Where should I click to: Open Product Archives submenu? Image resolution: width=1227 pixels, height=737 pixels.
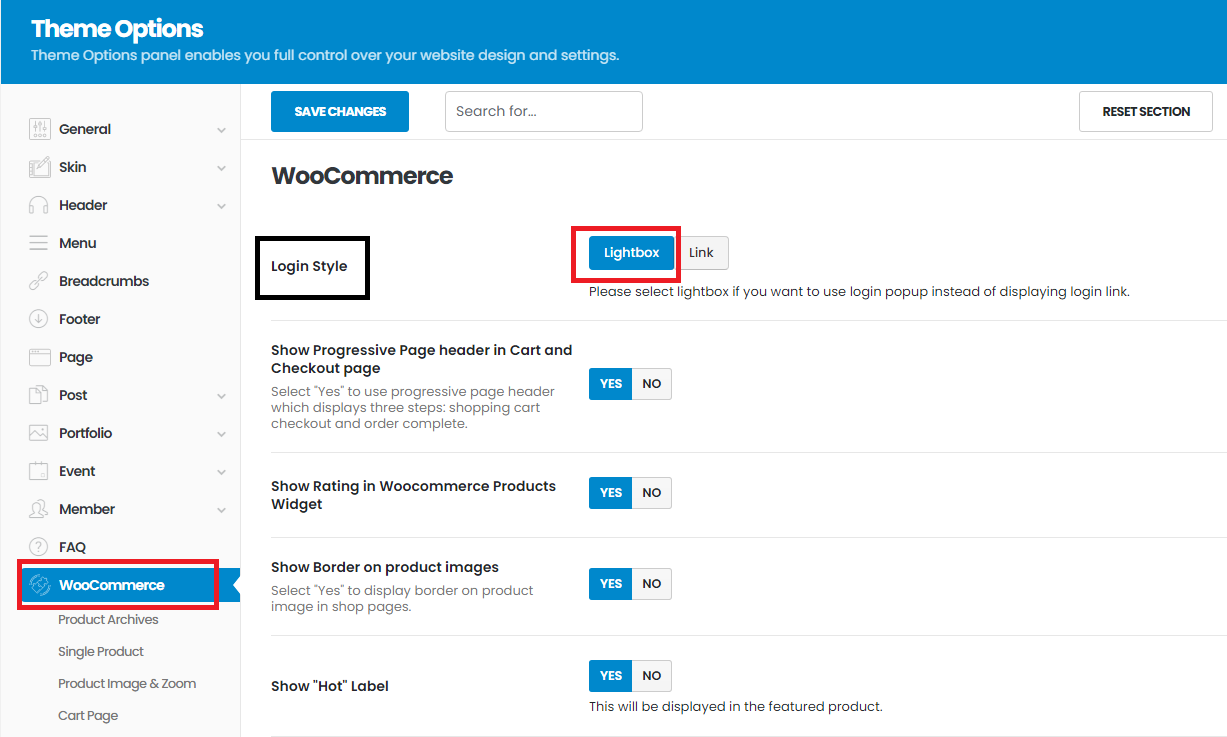click(108, 620)
